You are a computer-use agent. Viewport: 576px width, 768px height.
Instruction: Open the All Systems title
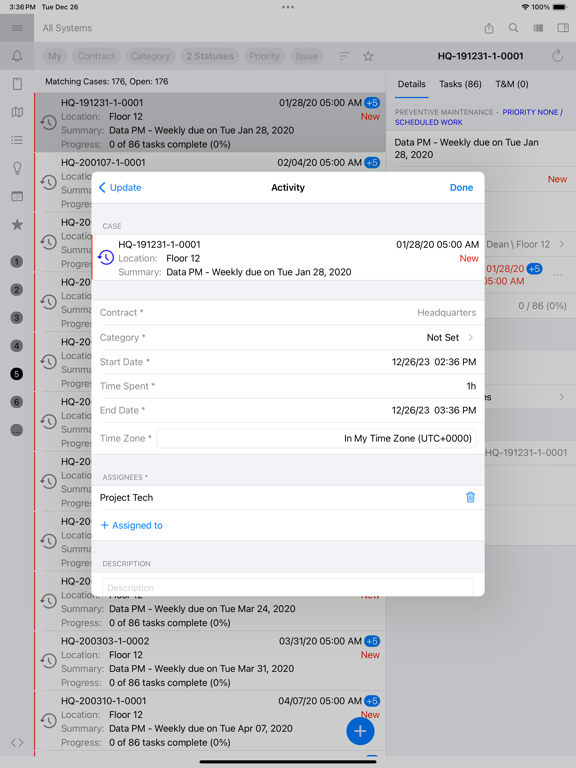[x=67, y=28]
